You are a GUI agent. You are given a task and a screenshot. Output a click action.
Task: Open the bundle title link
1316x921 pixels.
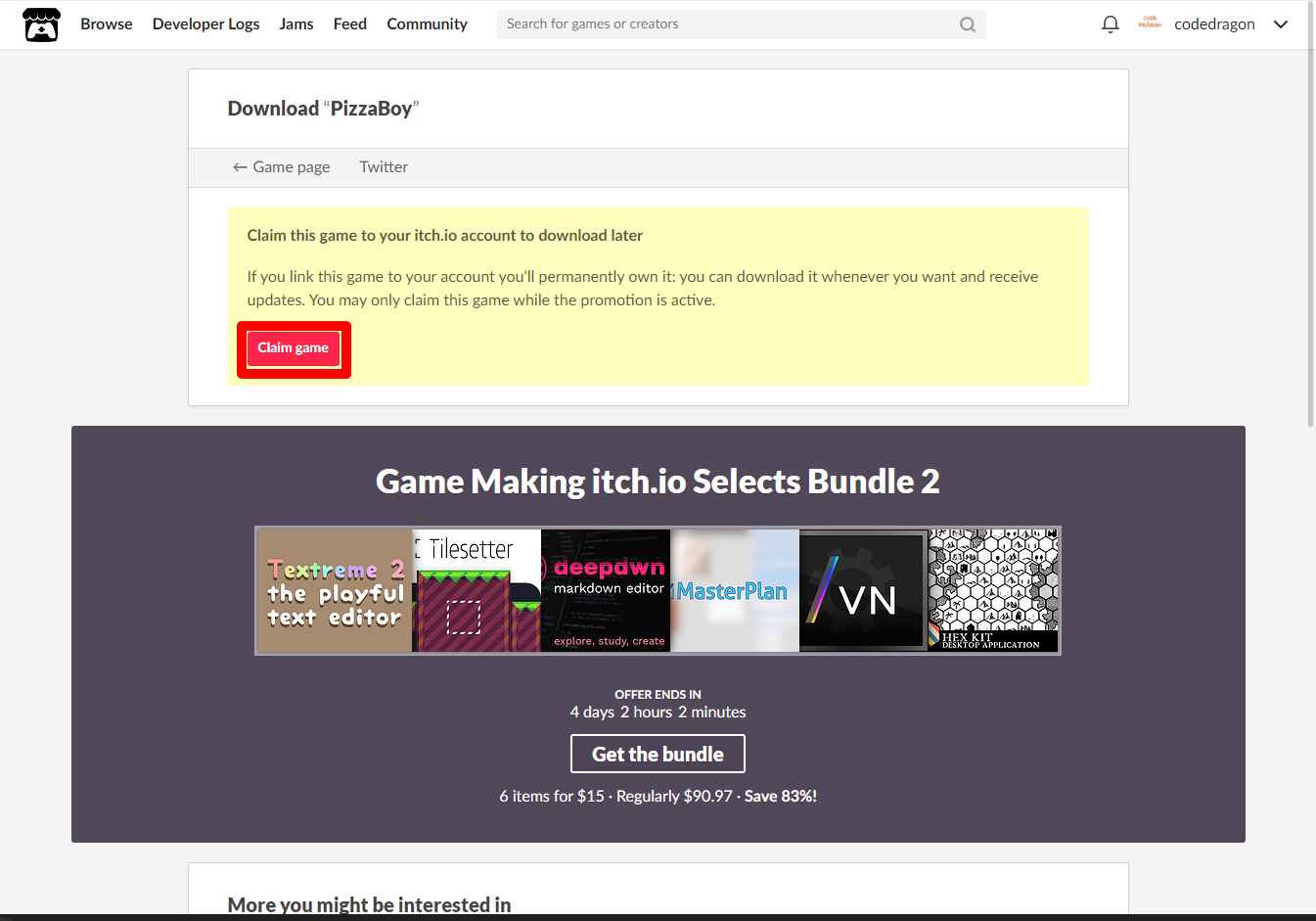click(x=658, y=482)
